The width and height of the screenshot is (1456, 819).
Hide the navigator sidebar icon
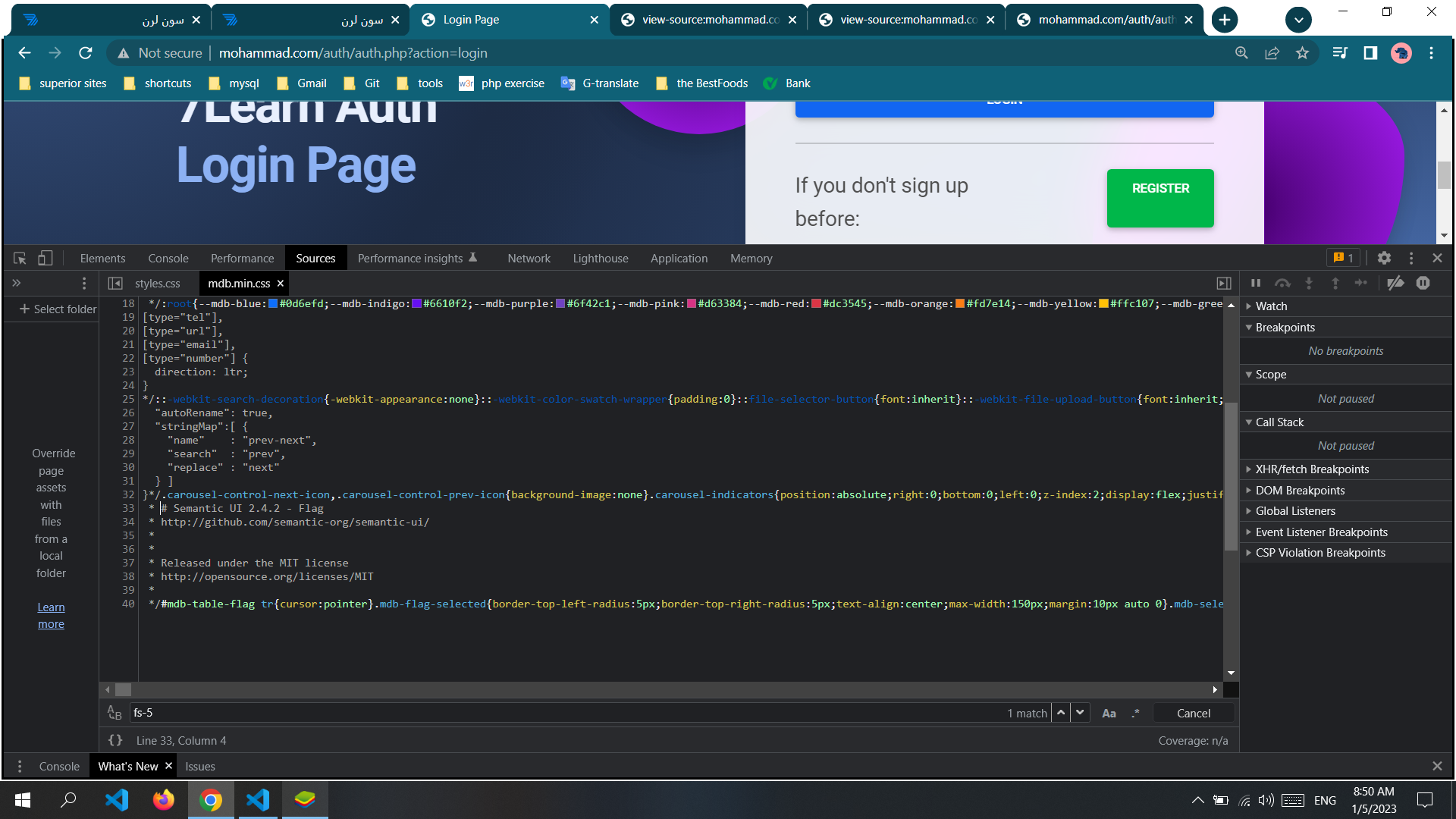coord(115,284)
